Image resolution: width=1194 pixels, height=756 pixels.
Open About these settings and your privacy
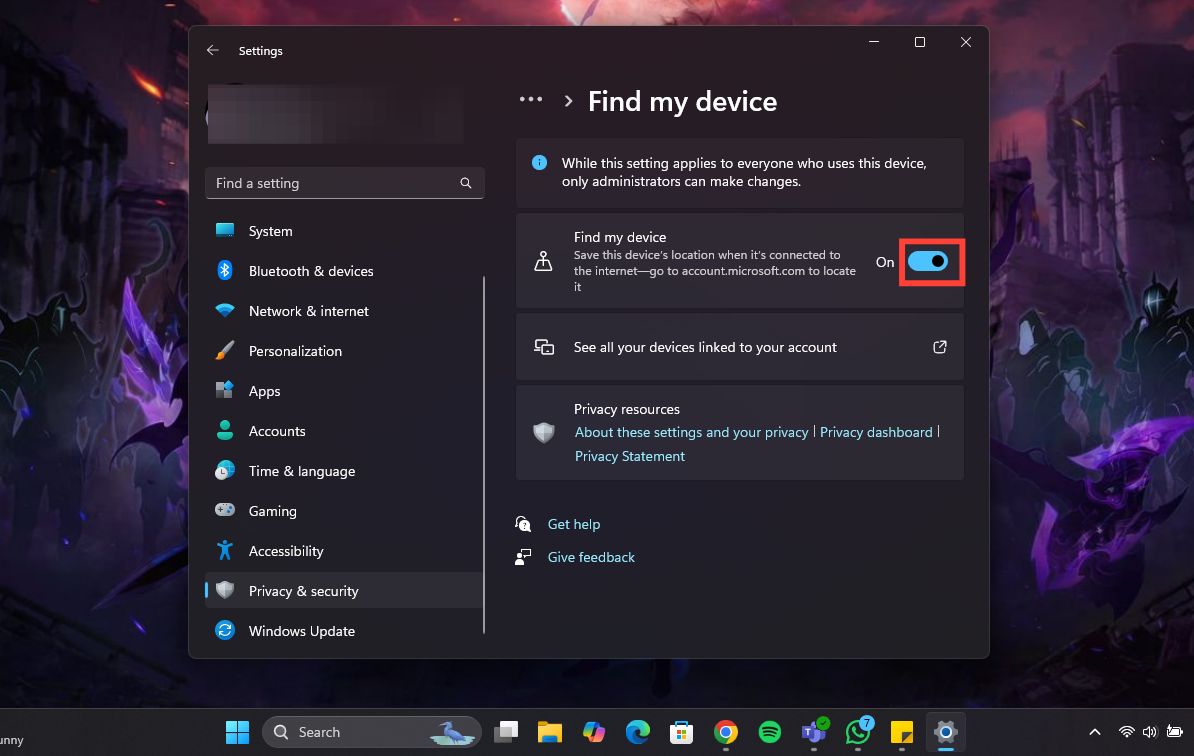pos(691,432)
